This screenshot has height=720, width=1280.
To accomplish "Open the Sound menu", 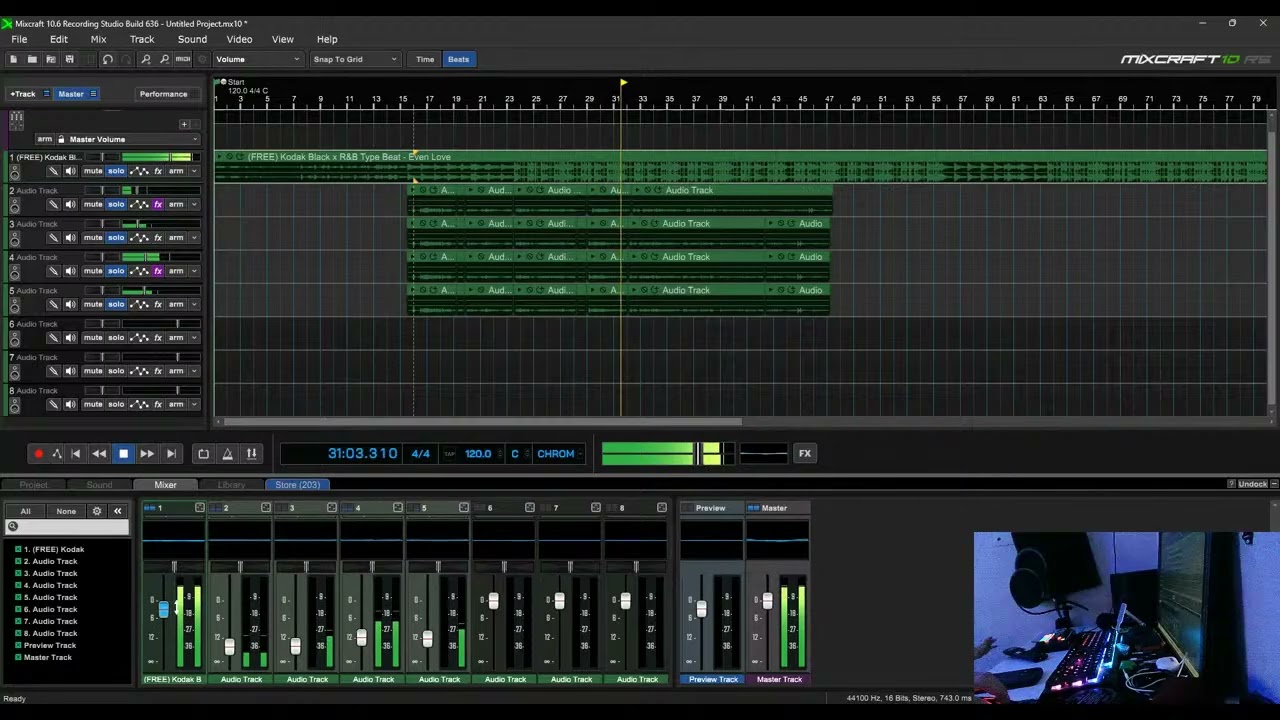I will (192, 39).
